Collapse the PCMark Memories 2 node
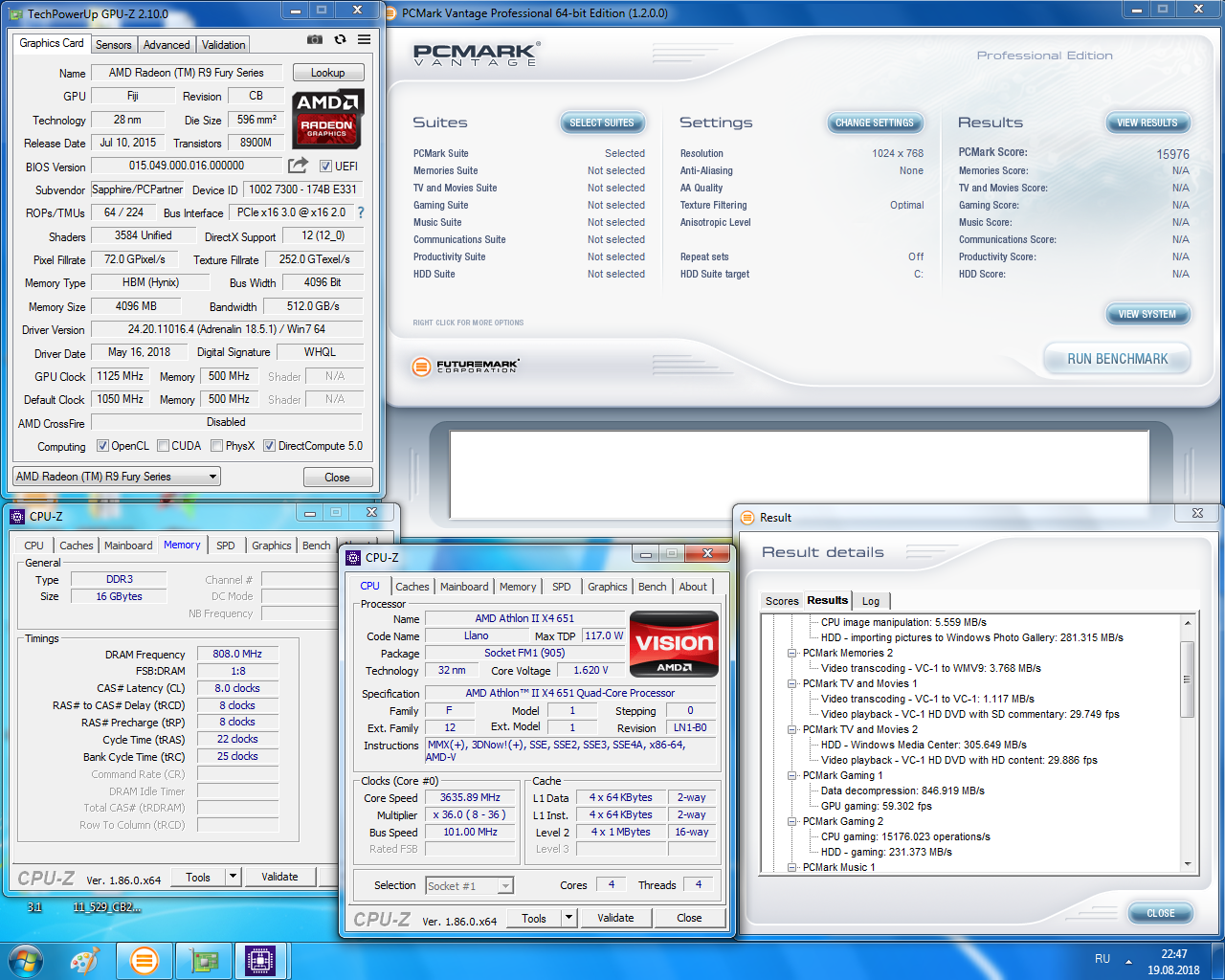Viewport: 1225px width, 980px height. (x=791, y=653)
